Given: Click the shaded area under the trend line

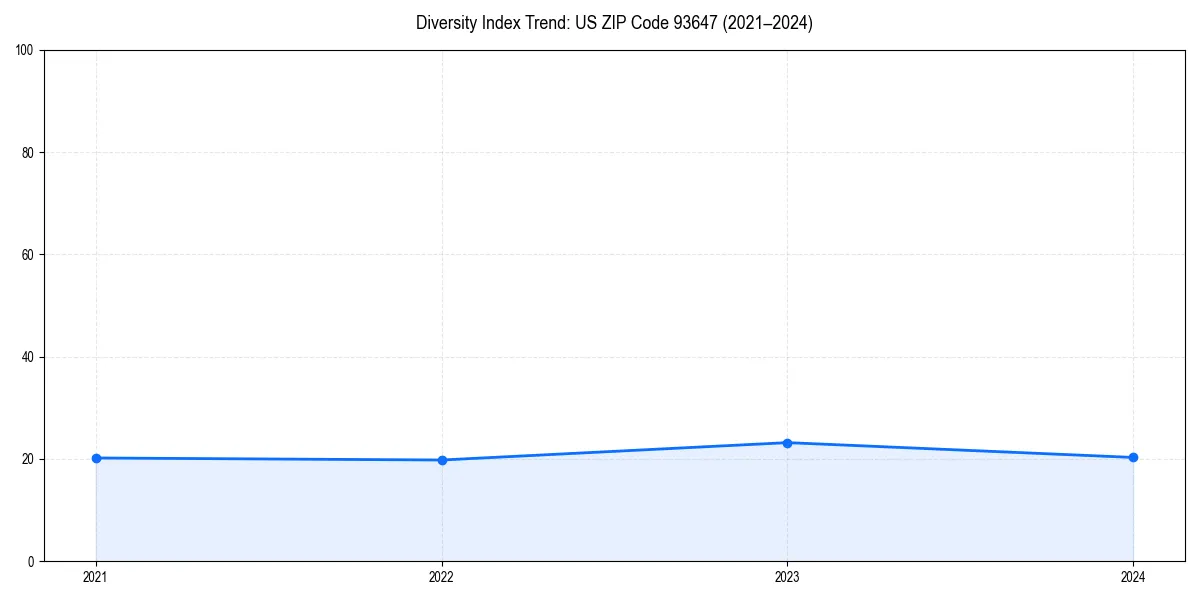Looking at the screenshot, I should point(600,510).
